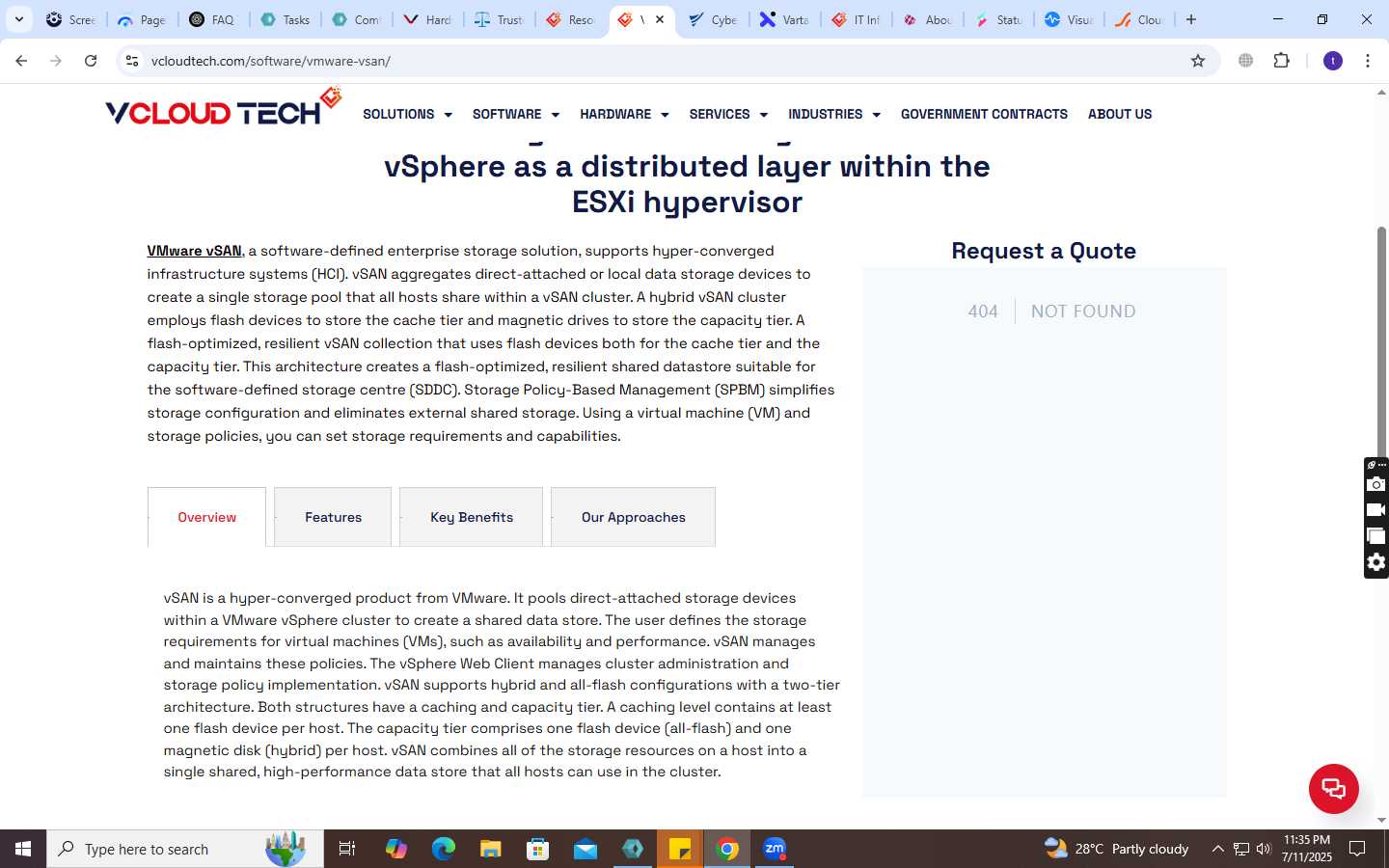Open the network icon in tray
1389x868 pixels.
tap(1241, 849)
